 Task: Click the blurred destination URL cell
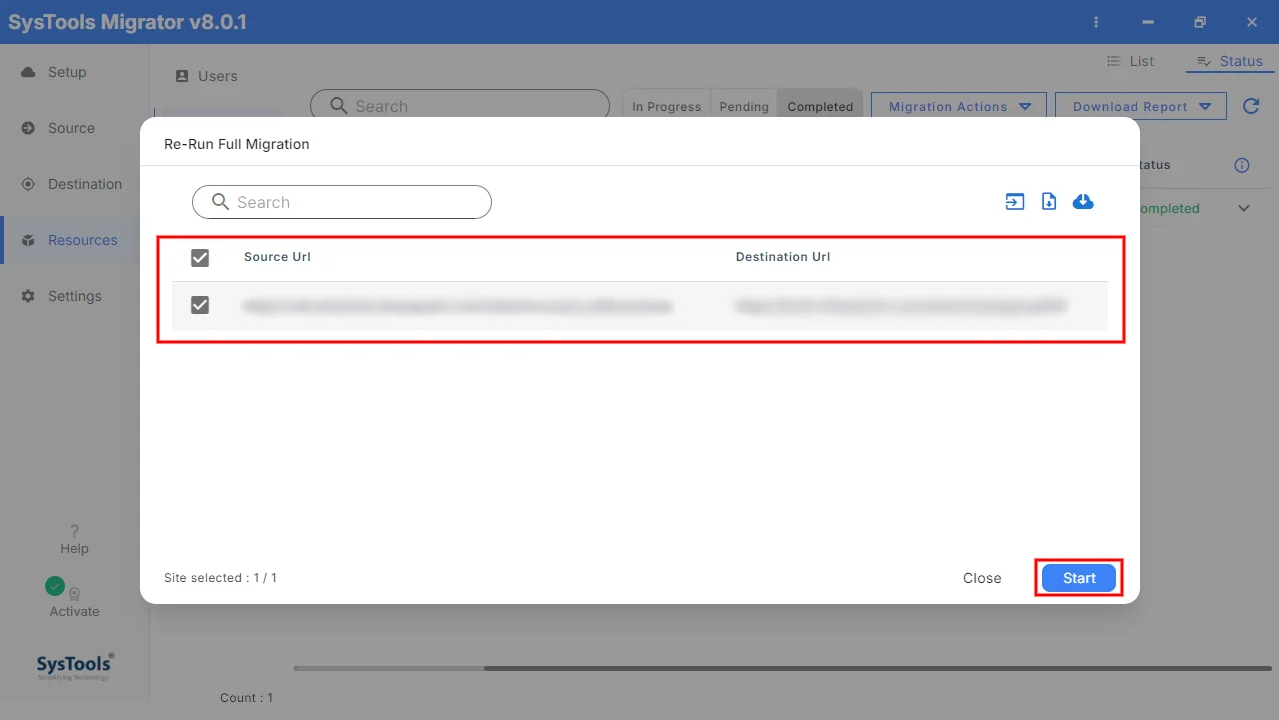[901, 306]
